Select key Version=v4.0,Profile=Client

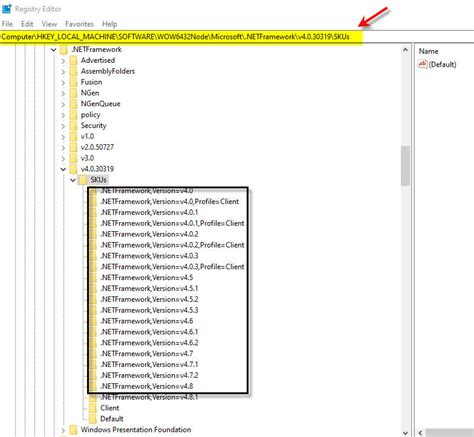pos(169,202)
